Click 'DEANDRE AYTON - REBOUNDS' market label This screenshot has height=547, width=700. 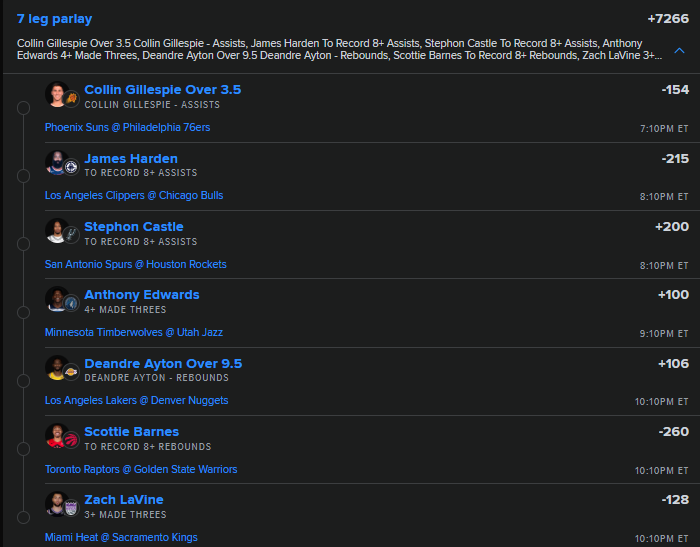(x=157, y=378)
